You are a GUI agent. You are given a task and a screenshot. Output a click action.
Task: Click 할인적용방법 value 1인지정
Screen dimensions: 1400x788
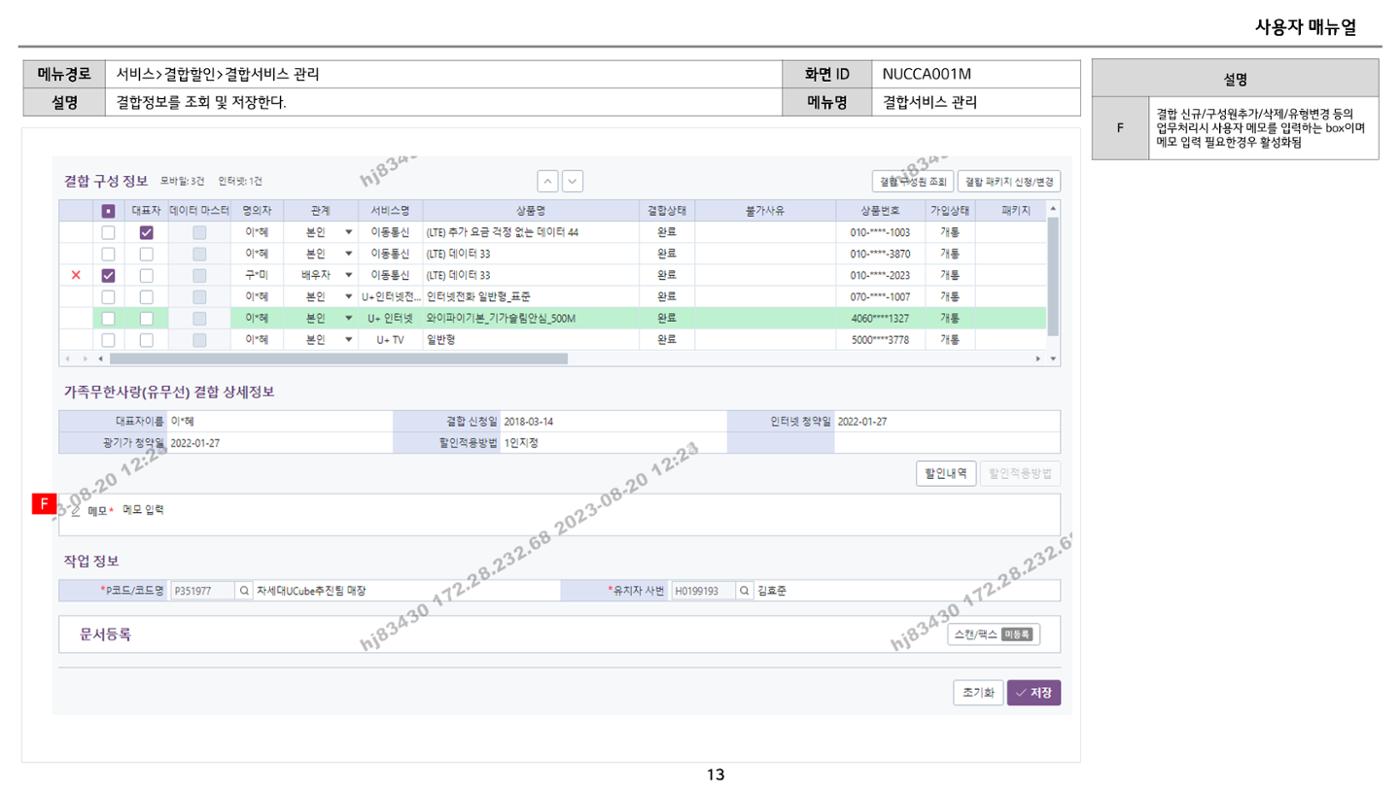[x=521, y=443]
